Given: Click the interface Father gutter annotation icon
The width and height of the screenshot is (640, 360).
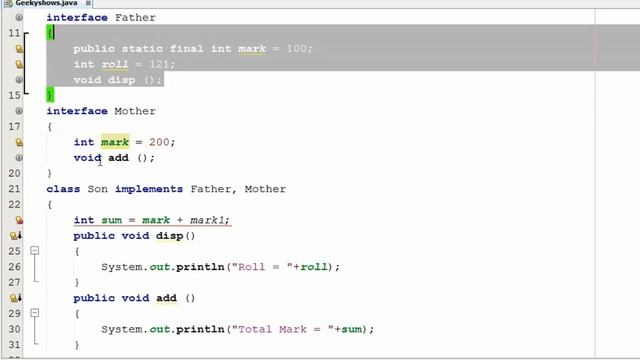Looking at the screenshot, I should pos(19,18).
